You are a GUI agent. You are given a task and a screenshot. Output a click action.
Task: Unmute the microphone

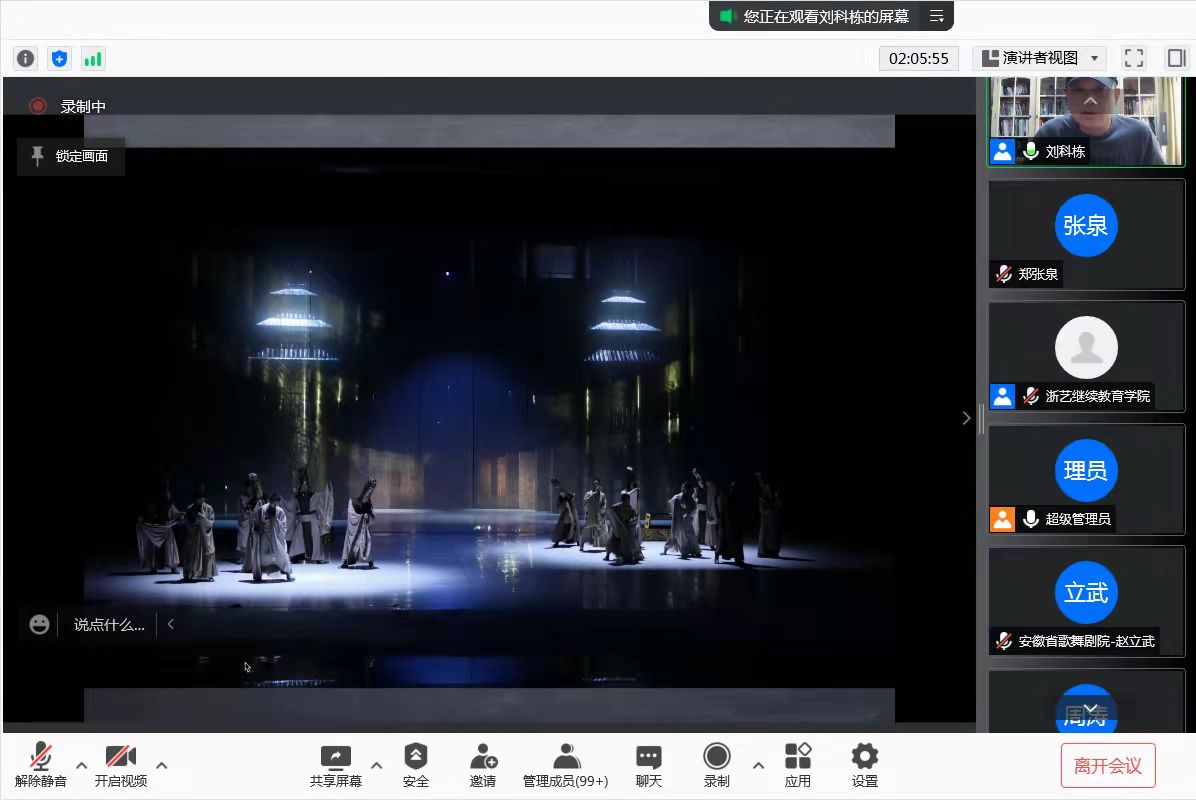41,765
